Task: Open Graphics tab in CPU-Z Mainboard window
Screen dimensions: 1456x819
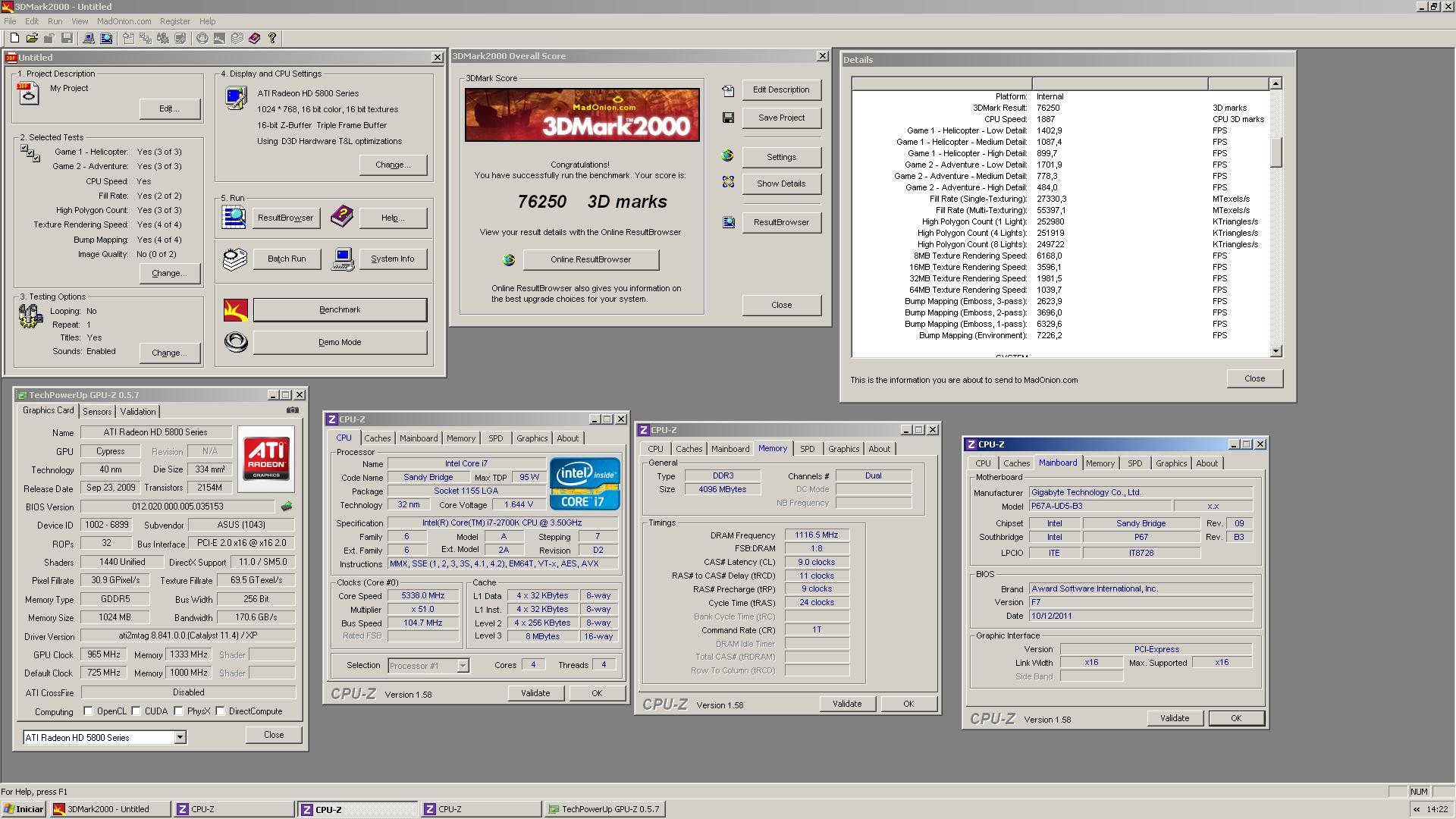Action: point(1171,463)
